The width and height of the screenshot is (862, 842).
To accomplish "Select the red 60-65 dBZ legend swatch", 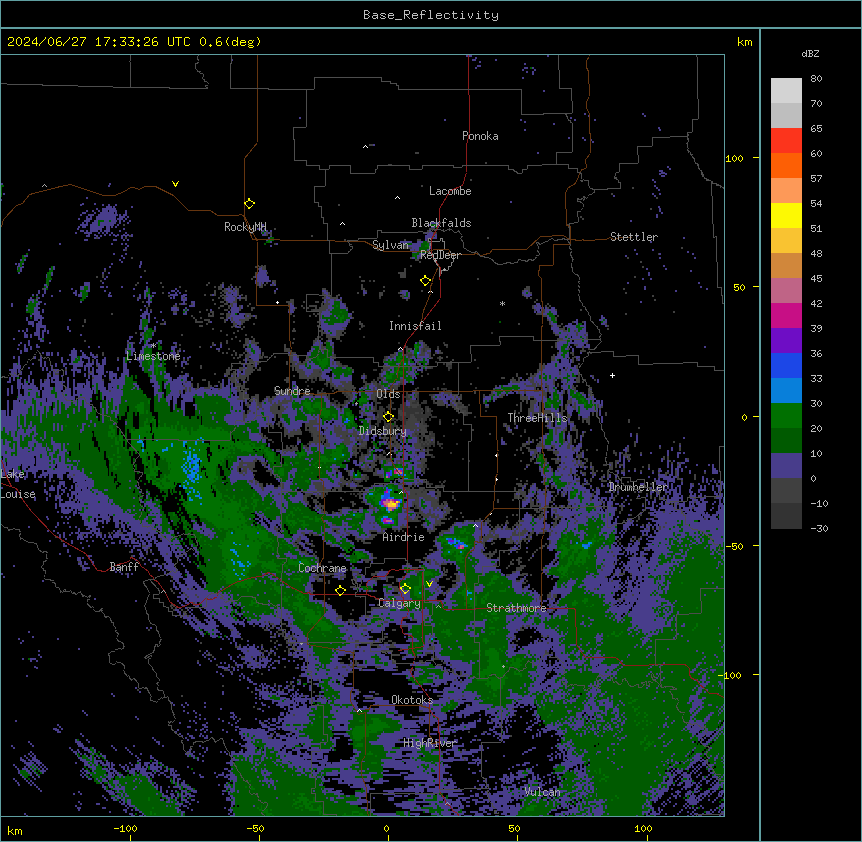I will (x=786, y=141).
